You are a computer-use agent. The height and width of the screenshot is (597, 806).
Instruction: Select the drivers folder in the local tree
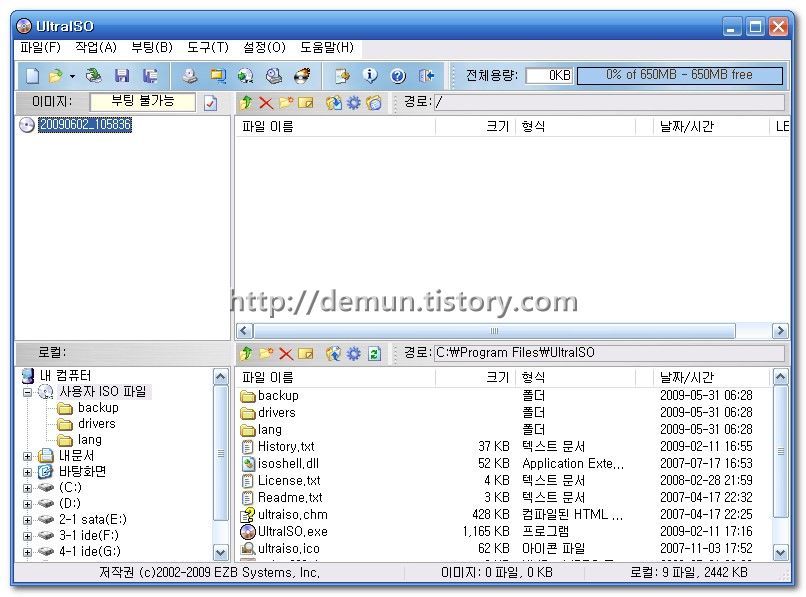point(97,424)
